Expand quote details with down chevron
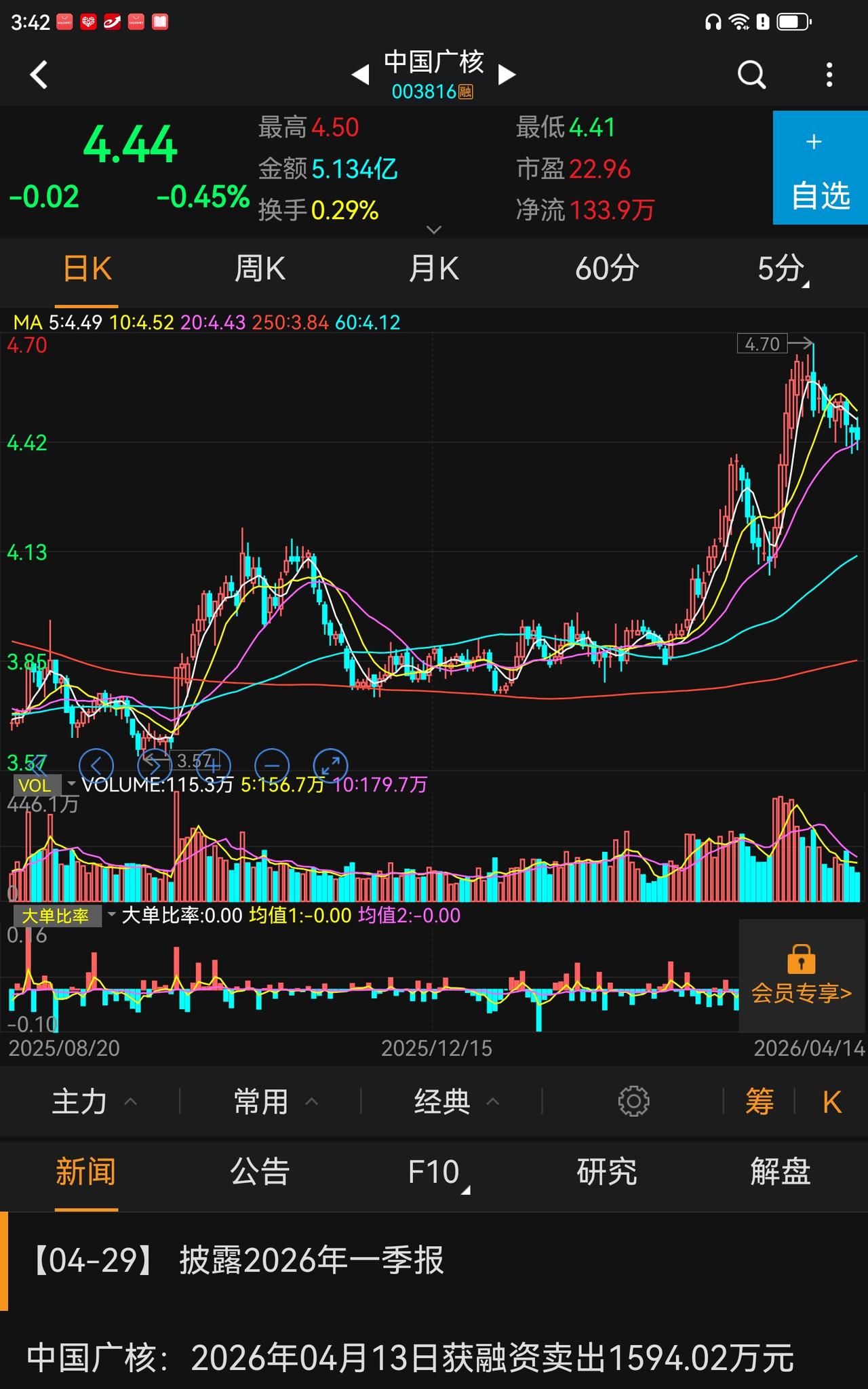This screenshot has width=868, height=1389. click(x=434, y=230)
